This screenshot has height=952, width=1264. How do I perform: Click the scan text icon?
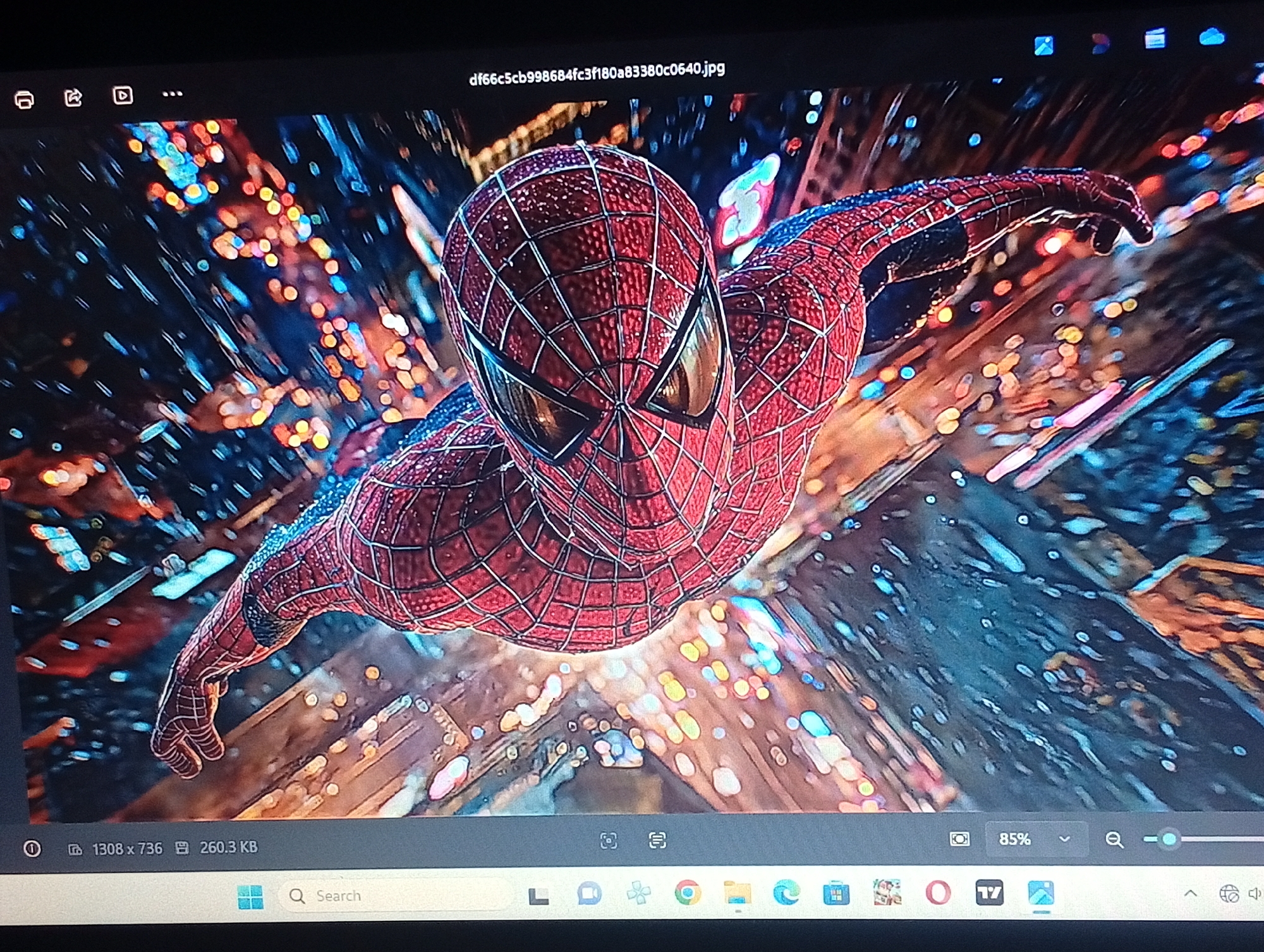tap(657, 840)
